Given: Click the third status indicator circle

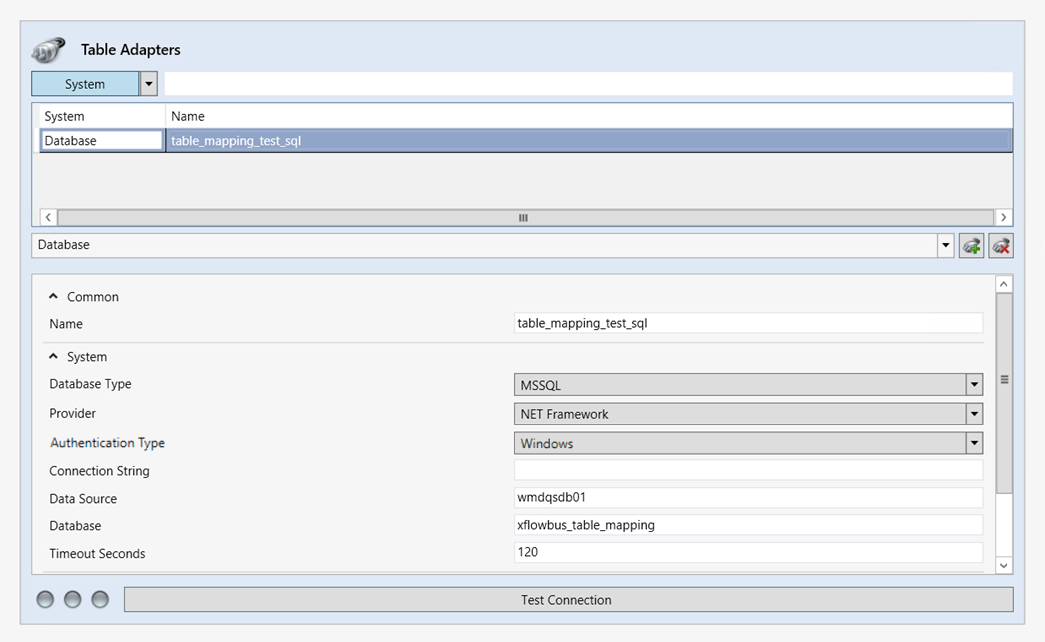Looking at the screenshot, I should point(100,599).
